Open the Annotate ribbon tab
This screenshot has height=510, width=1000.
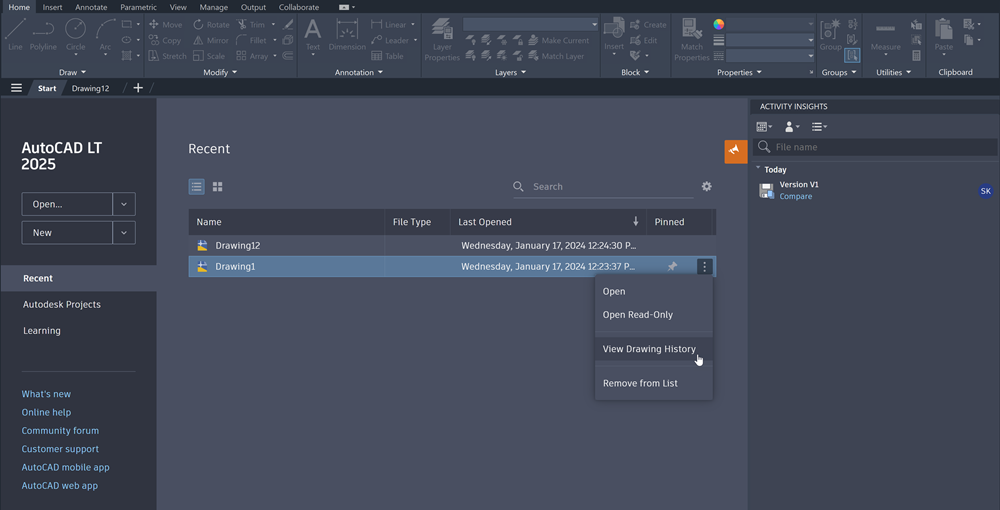tap(91, 7)
